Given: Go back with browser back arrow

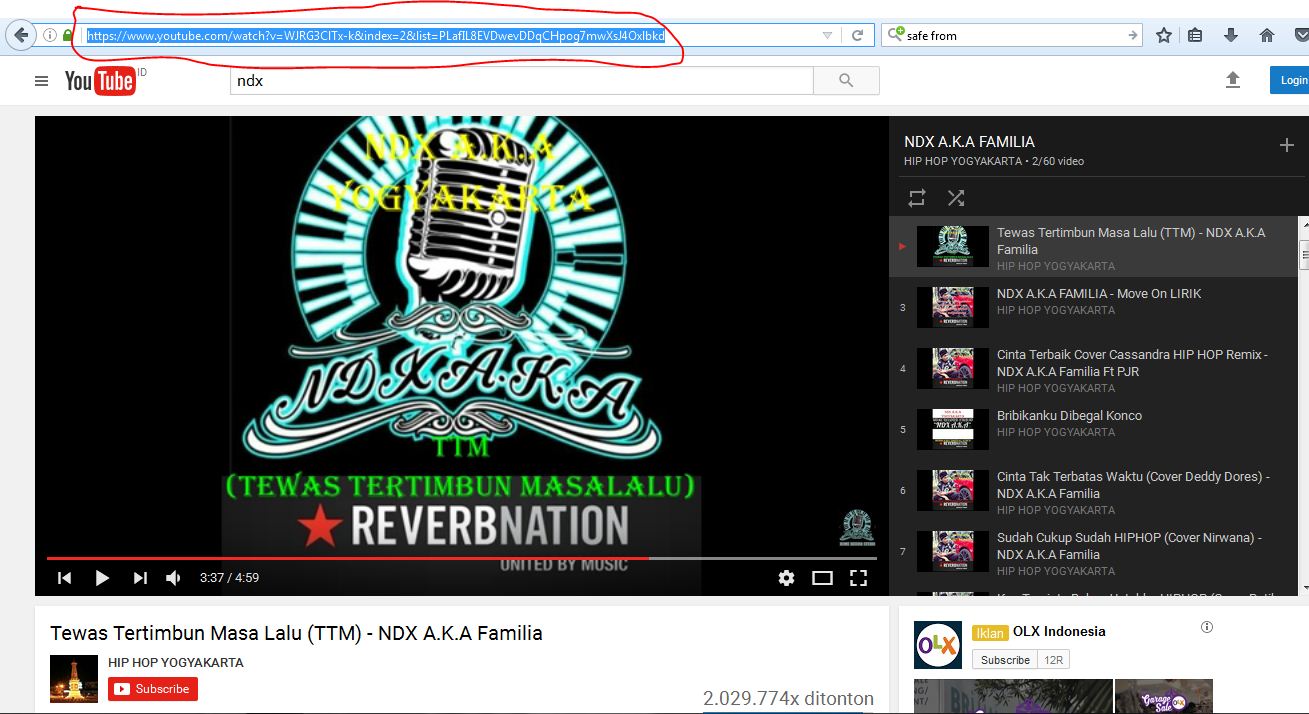Looking at the screenshot, I should click(x=21, y=35).
